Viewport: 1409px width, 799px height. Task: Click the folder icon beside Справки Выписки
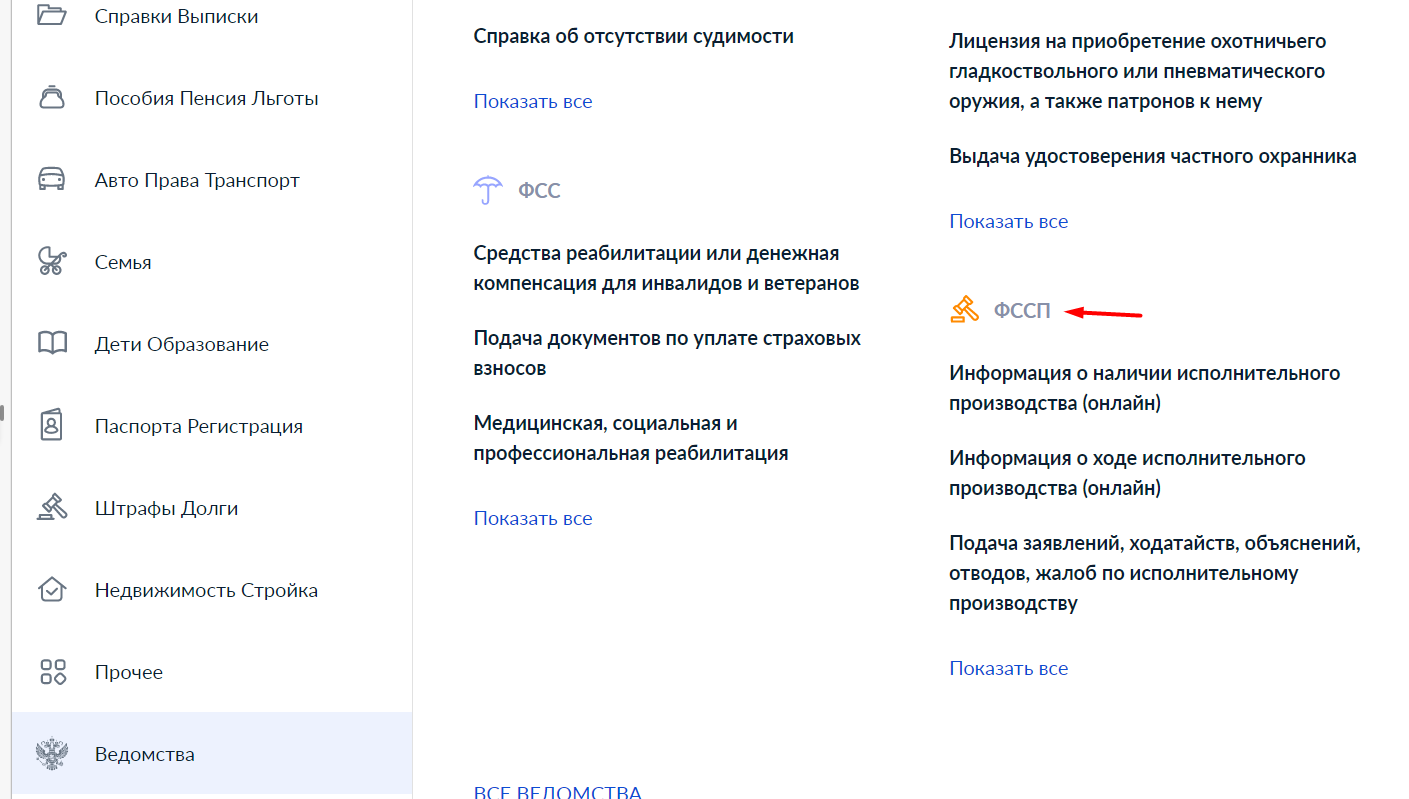click(51, 16)
